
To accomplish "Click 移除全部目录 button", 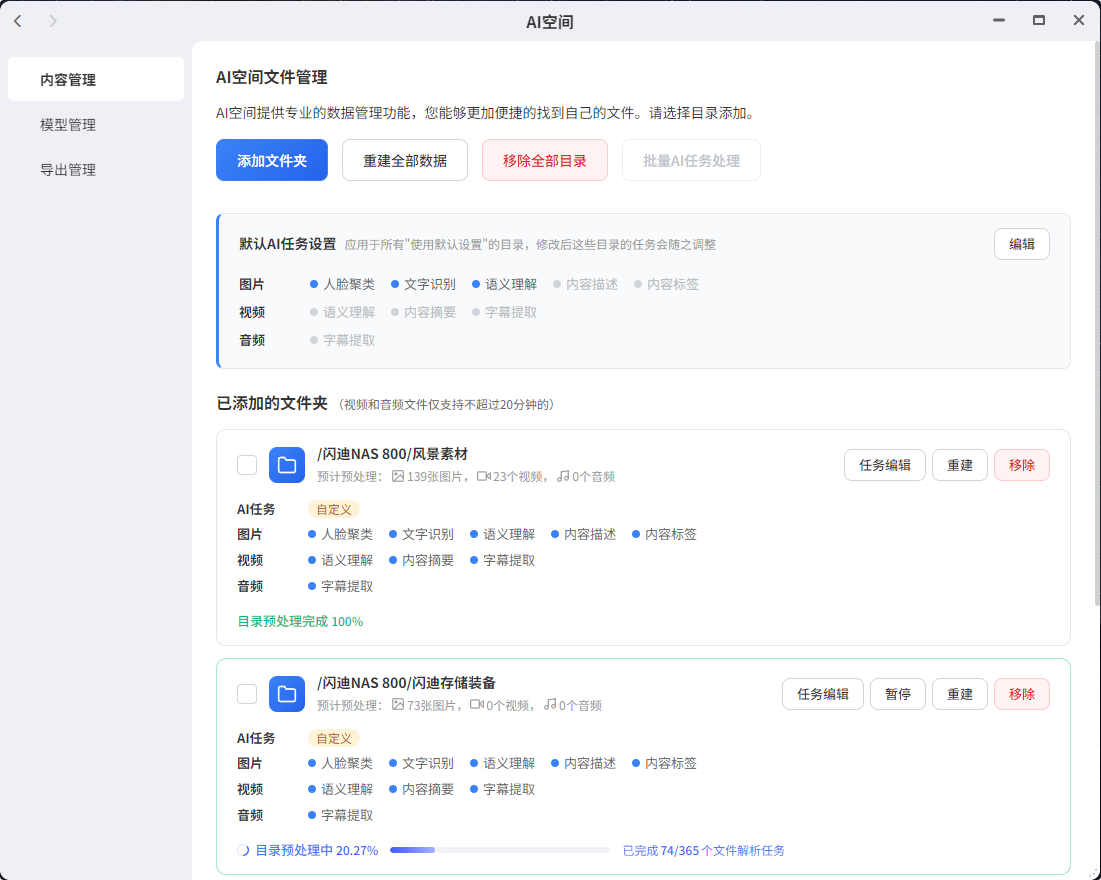I will click(x=545, y=160).
